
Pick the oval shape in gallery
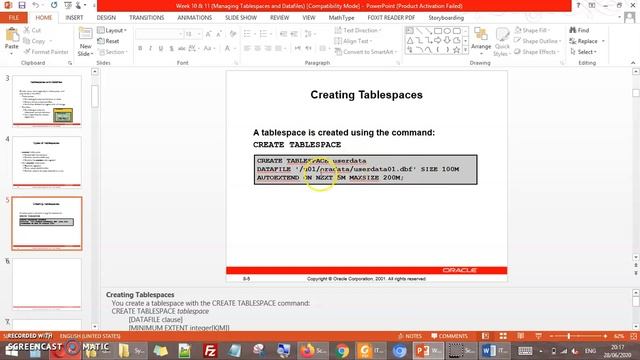pyautogui.click(x=447, y=31)
